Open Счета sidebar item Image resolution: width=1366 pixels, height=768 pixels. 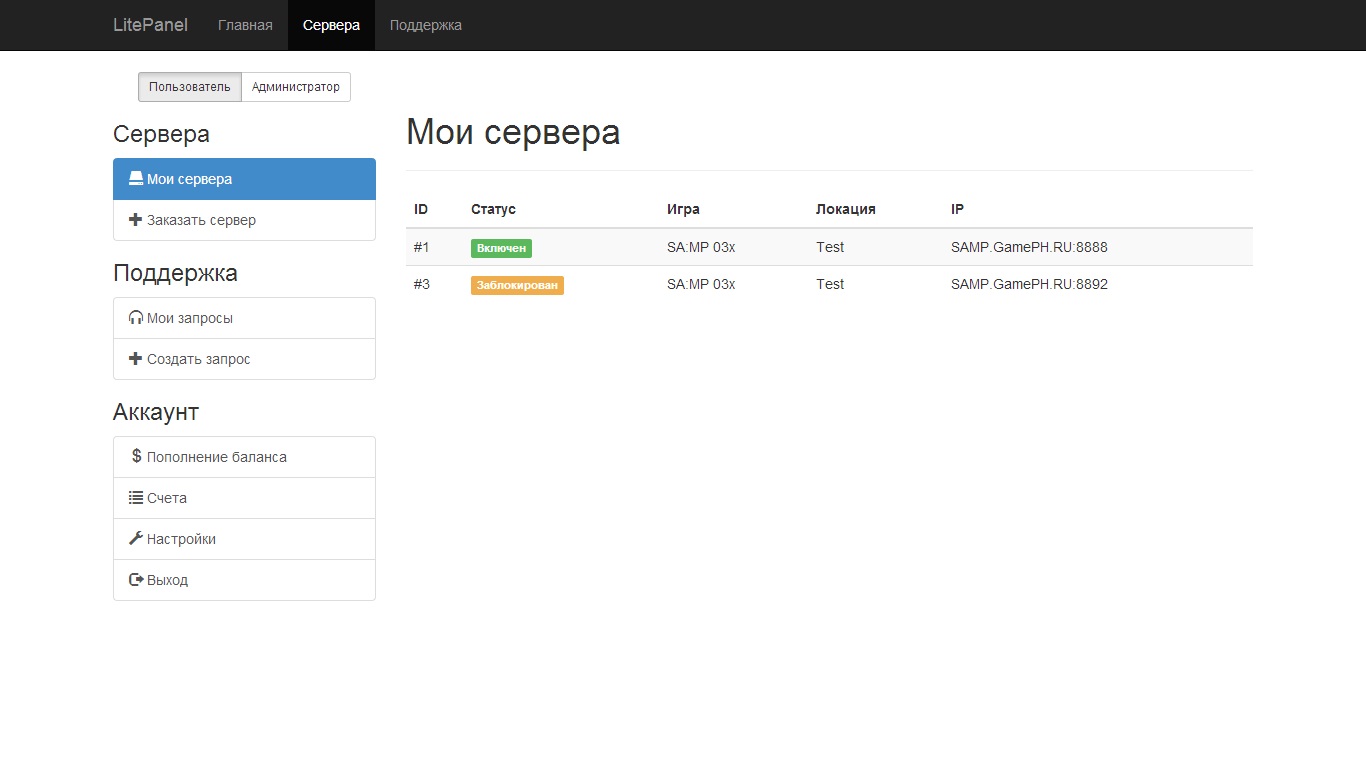(x=244, y=498)
